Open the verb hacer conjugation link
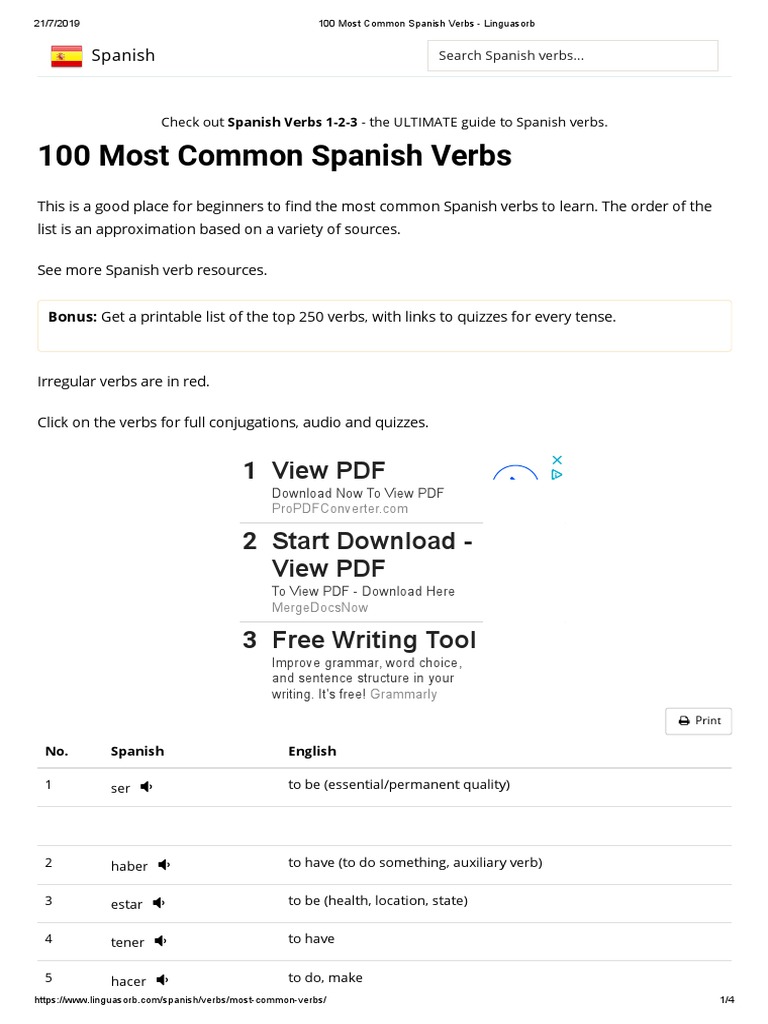This screenshot has width=768, height=1024. pos(129,981)
